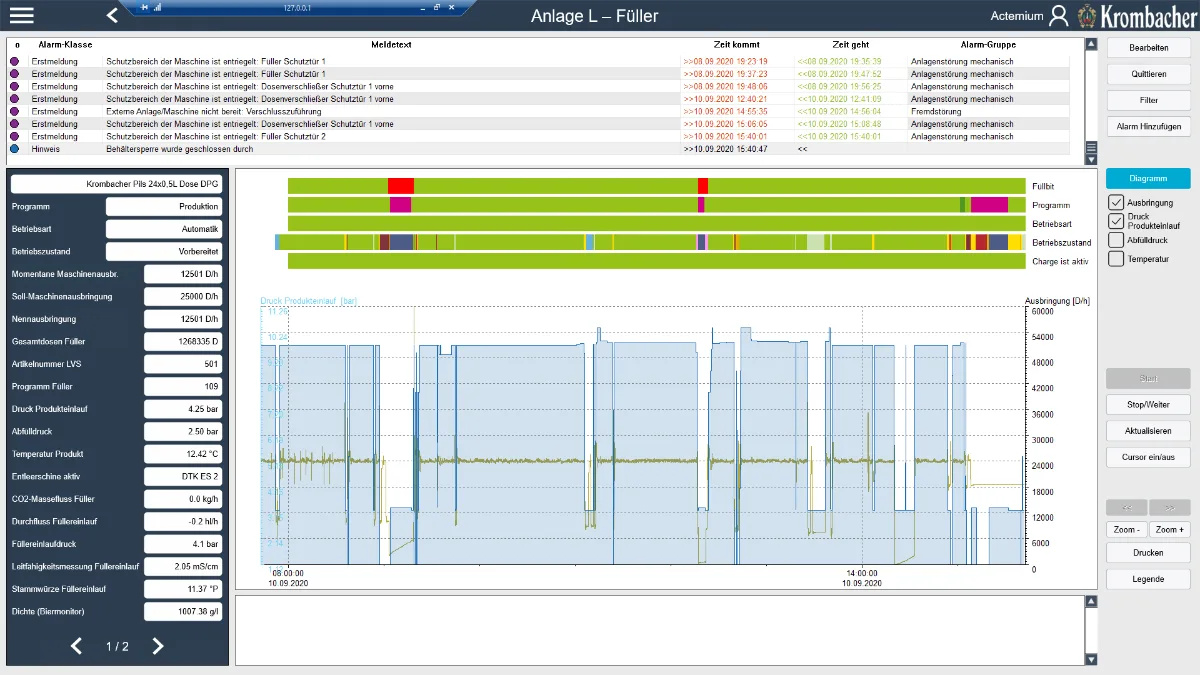Select the Diagramm tab
1200x675 pixels.
1148,179
